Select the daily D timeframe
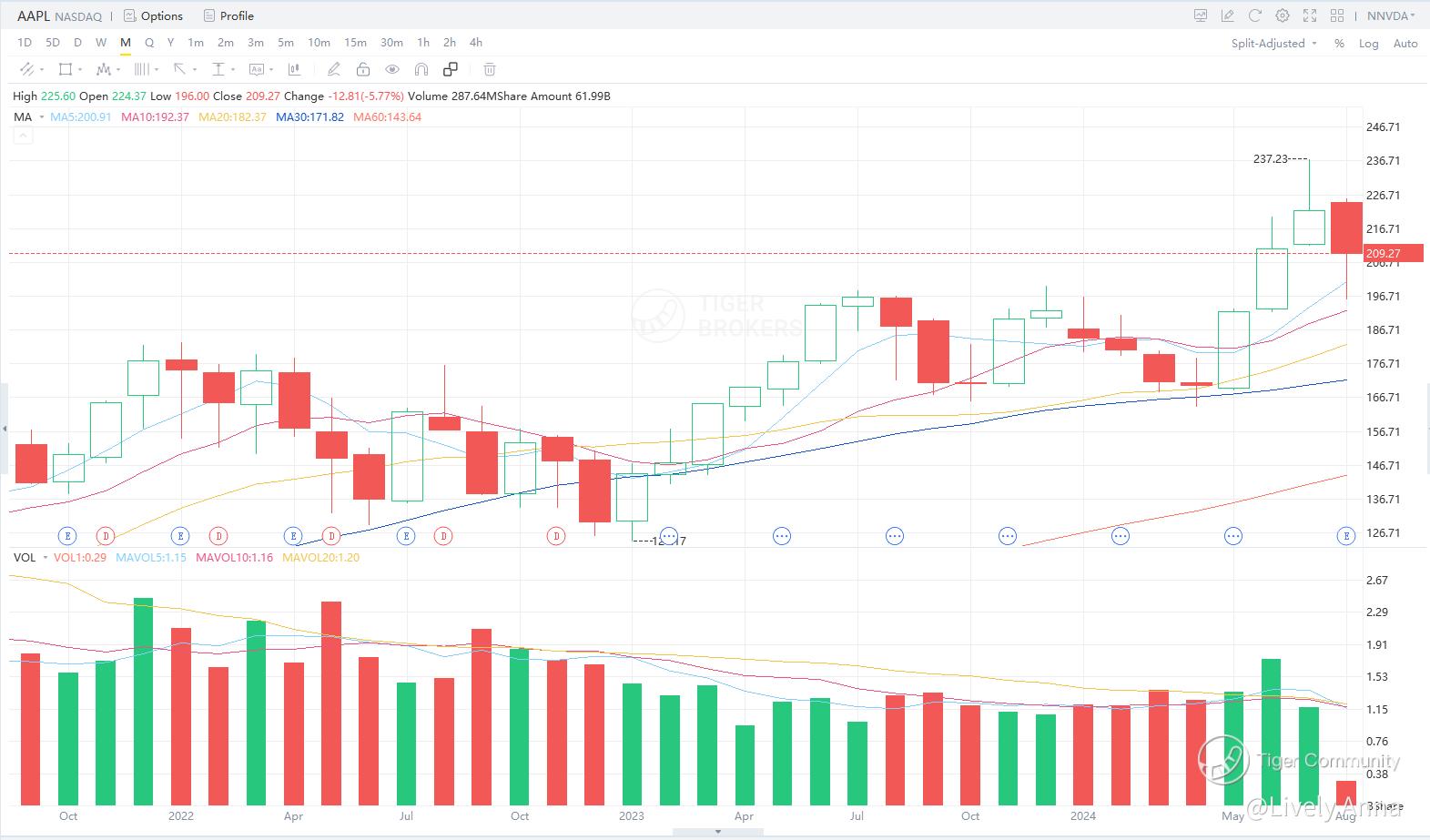 click(77, 42)
